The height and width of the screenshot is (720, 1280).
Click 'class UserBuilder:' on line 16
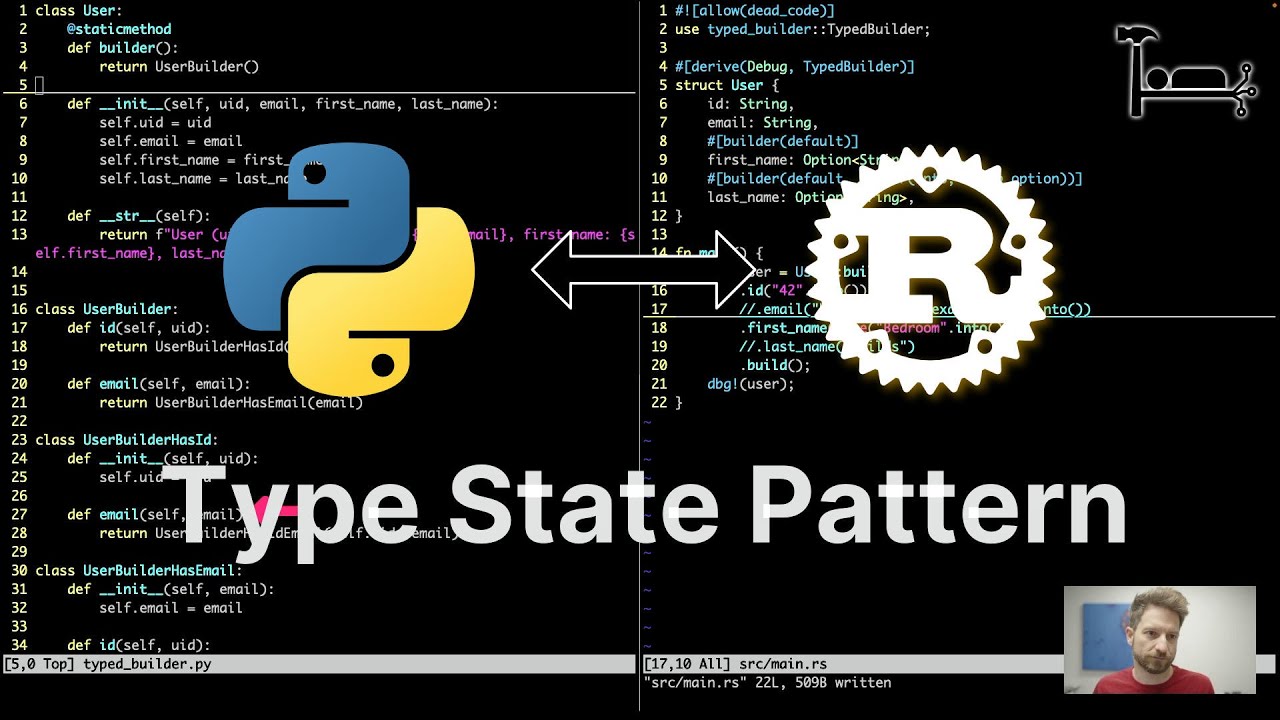click(107, 309)
